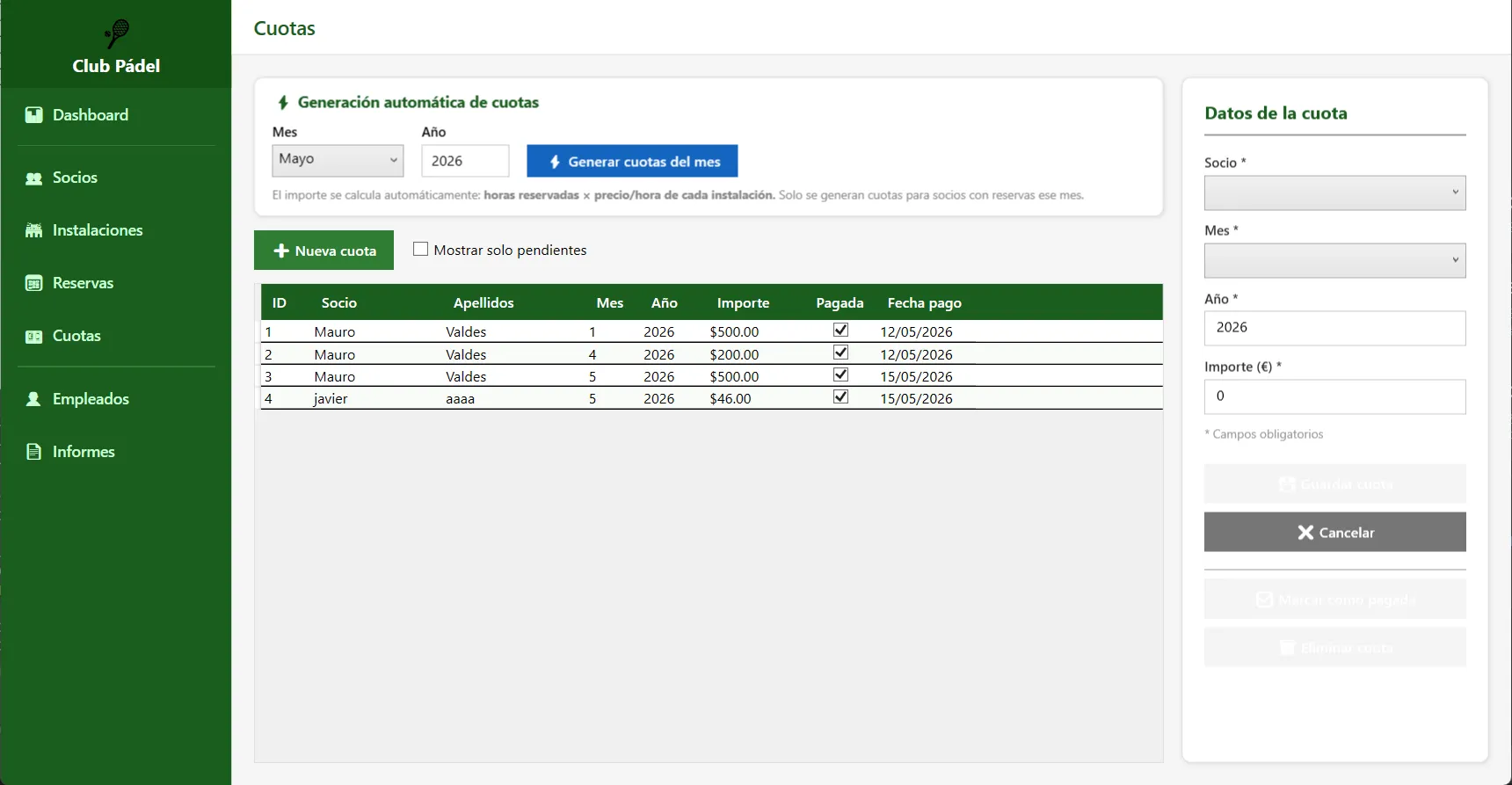Click the Nueva cuota button
Image resolution: width=1512 pixels, height=785 pixels.
(323, 251)
